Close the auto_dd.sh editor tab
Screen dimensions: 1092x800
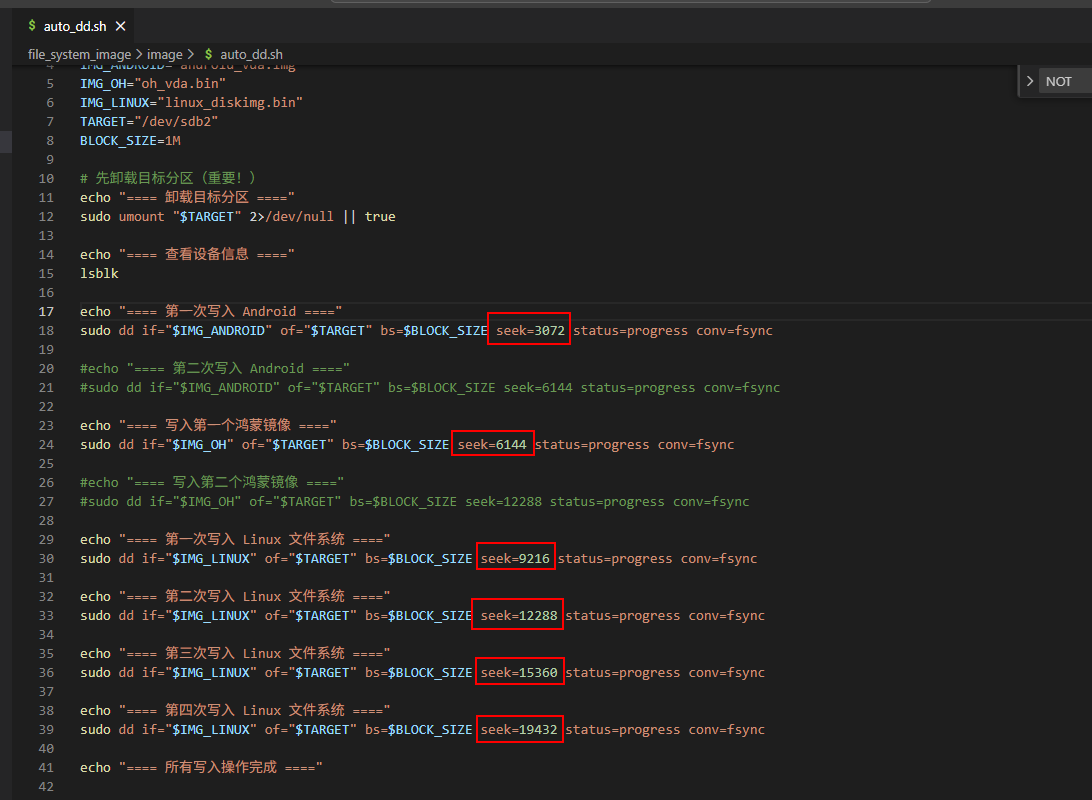(x=122, y=26)
